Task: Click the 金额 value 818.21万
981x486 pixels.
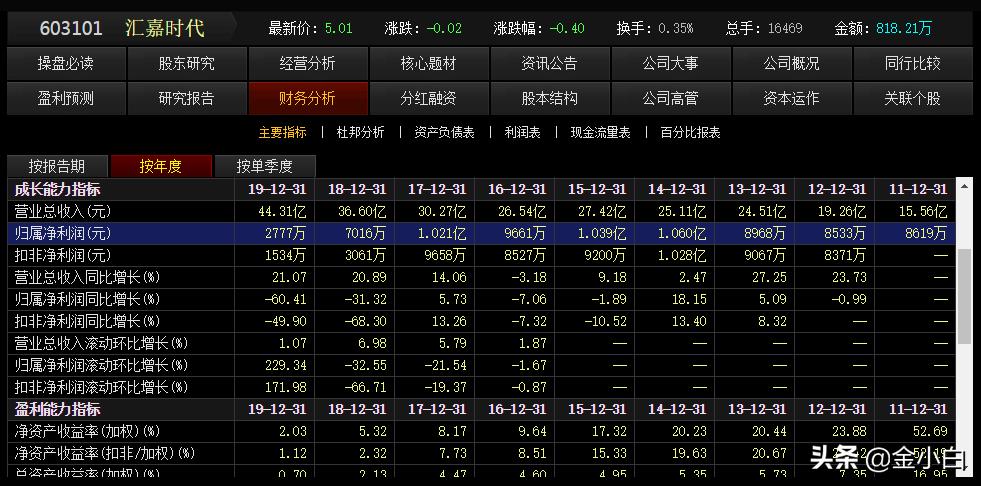Action: [903, 28]
